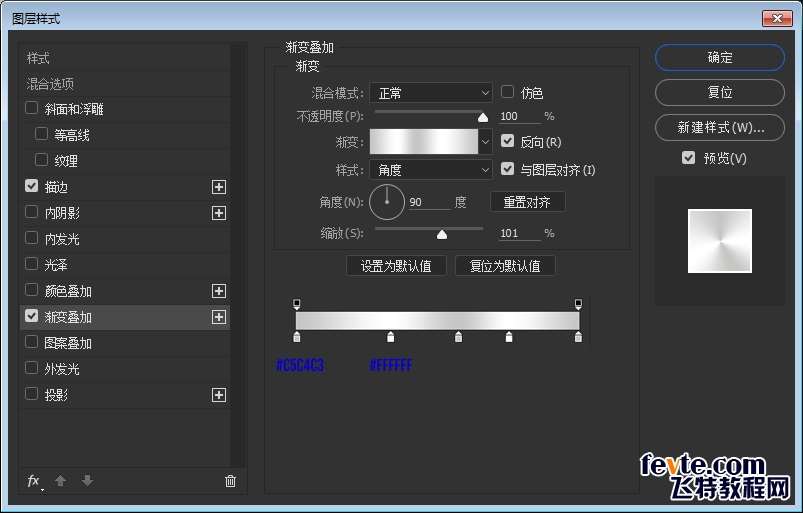Open the gradient picker dropdown arrow

[485, 142]
